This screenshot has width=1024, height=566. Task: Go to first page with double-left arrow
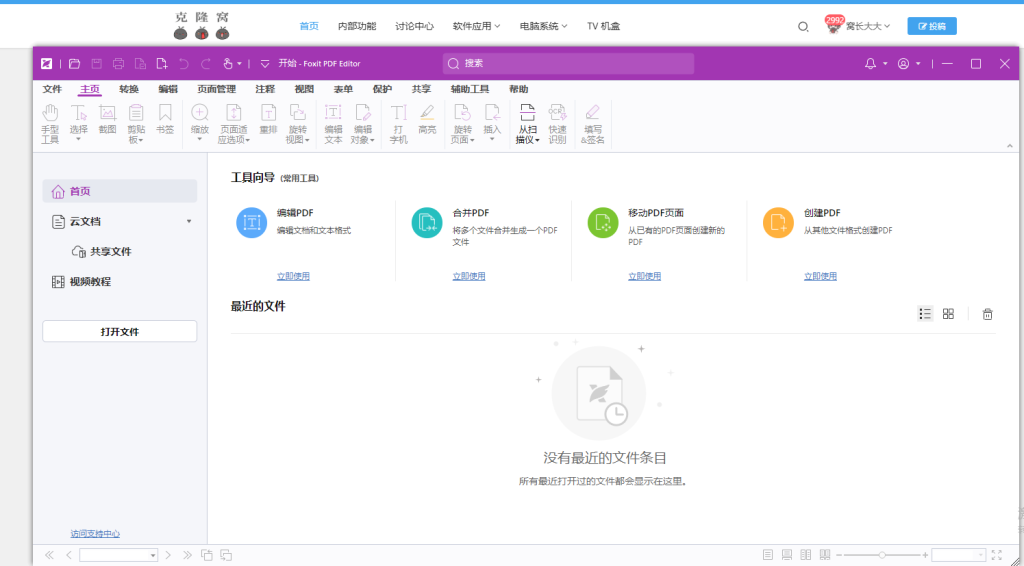coord(49,555)
